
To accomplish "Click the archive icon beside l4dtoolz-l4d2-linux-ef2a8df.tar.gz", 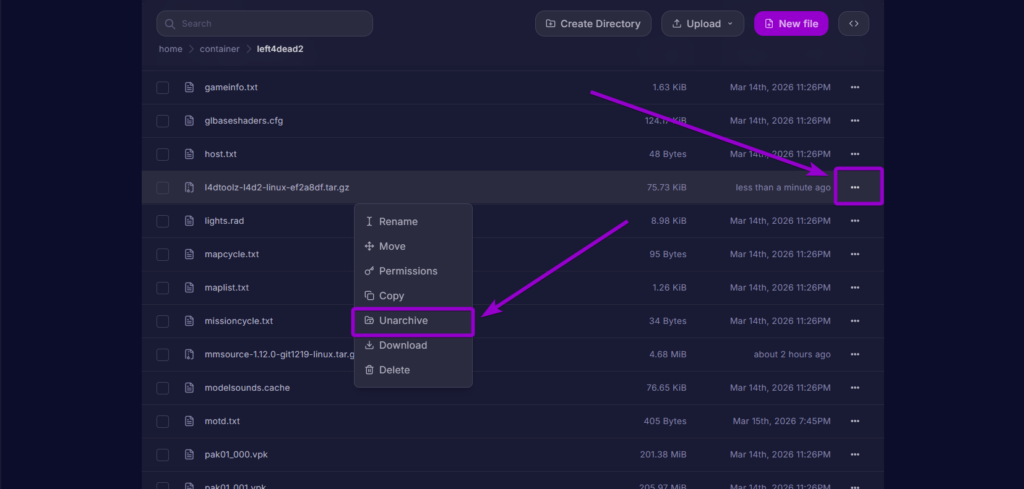I will 189,187.
